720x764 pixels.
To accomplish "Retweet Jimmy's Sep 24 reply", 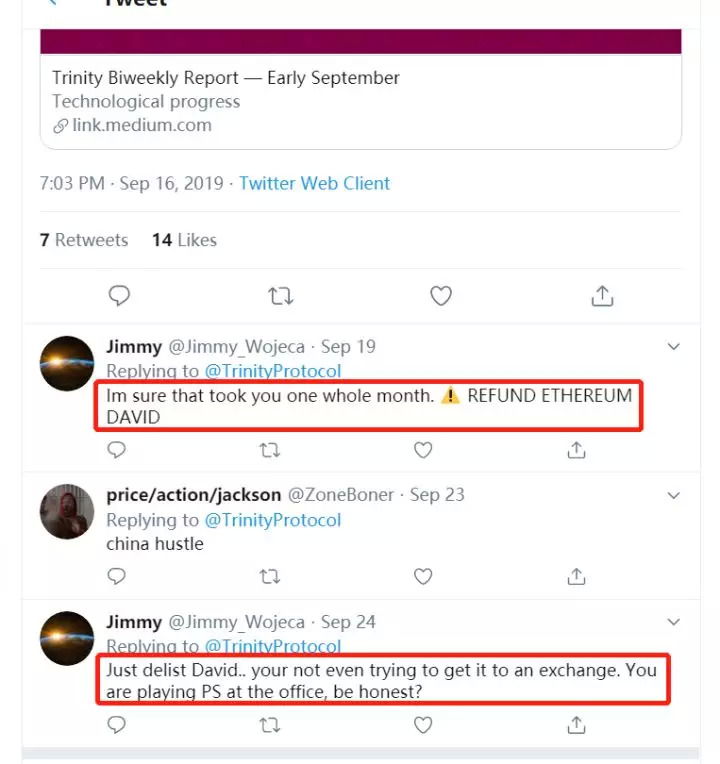I will (270, 722).
